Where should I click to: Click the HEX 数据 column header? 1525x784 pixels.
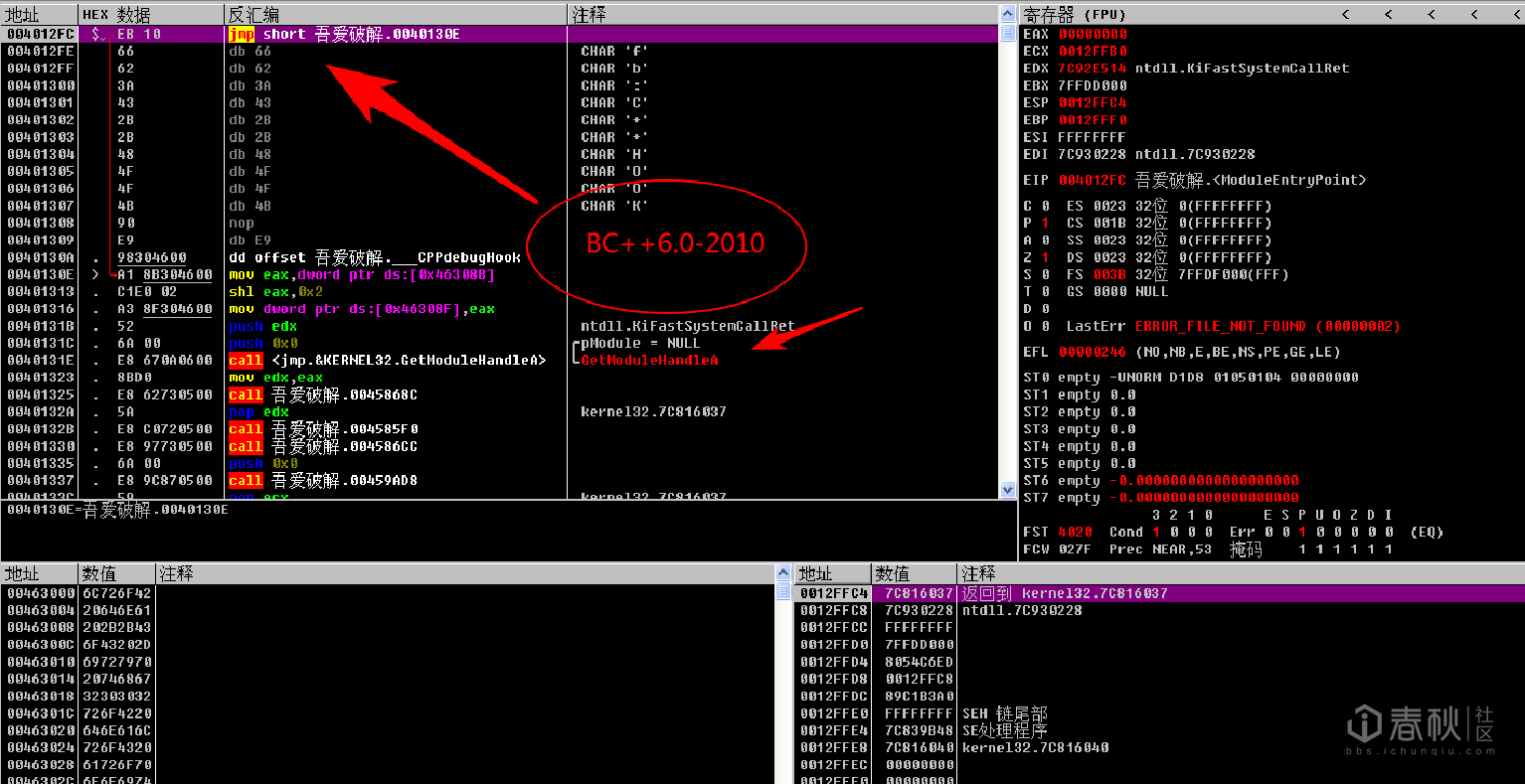[151, 14]
